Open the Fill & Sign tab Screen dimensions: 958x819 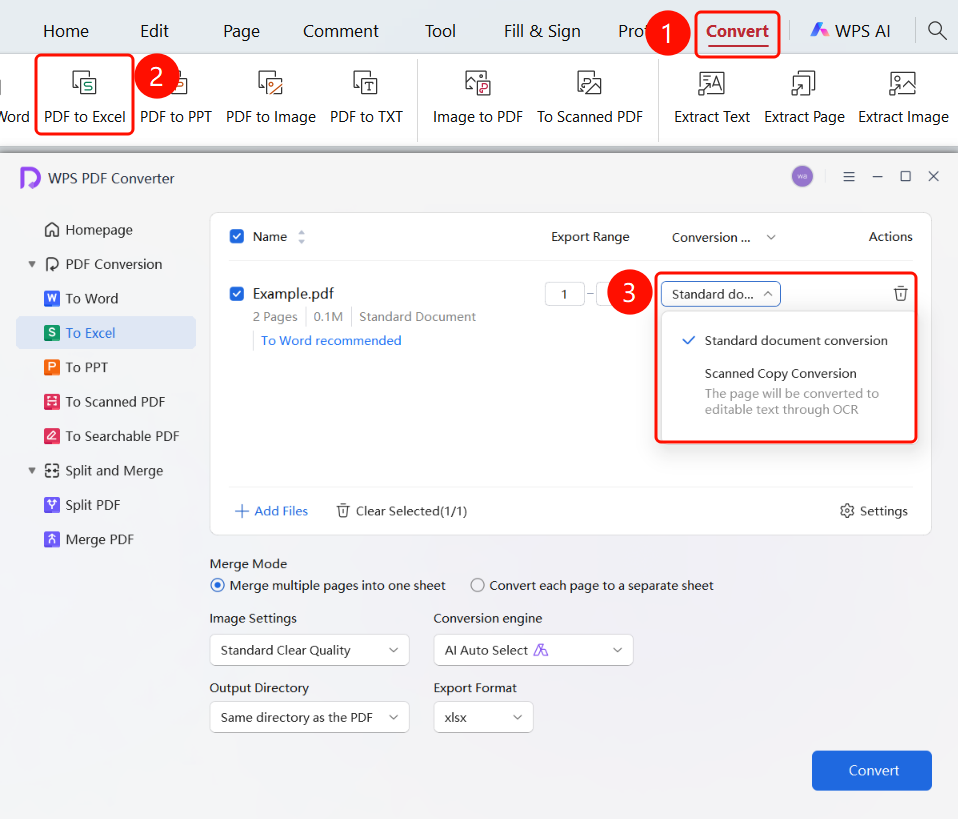click(x=542, y=31)
